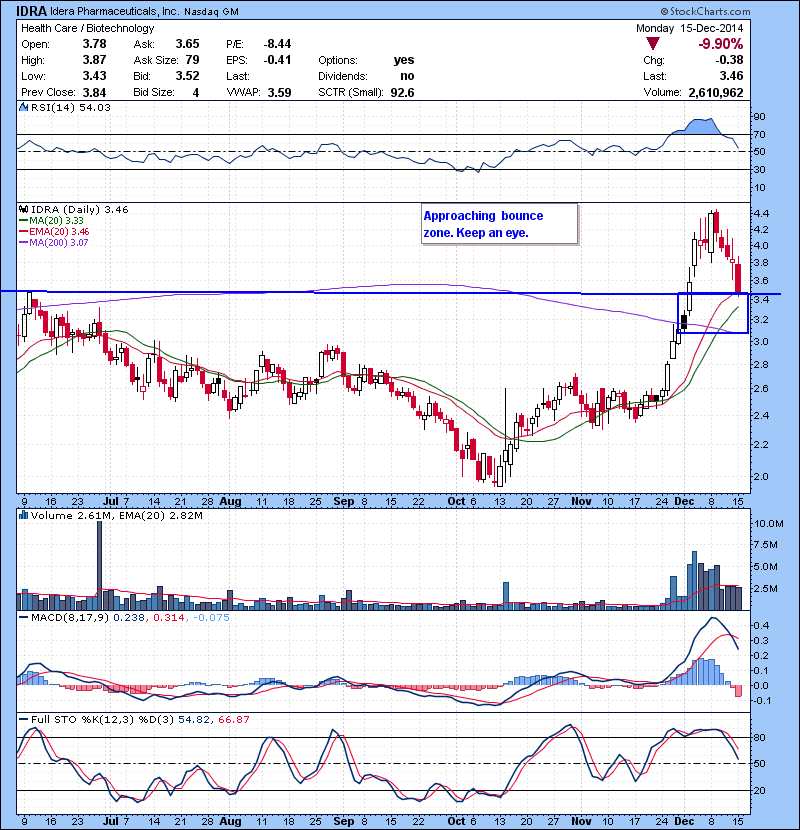Click the Volume 2.61M, EMA(20) 2.82M label

116,515
